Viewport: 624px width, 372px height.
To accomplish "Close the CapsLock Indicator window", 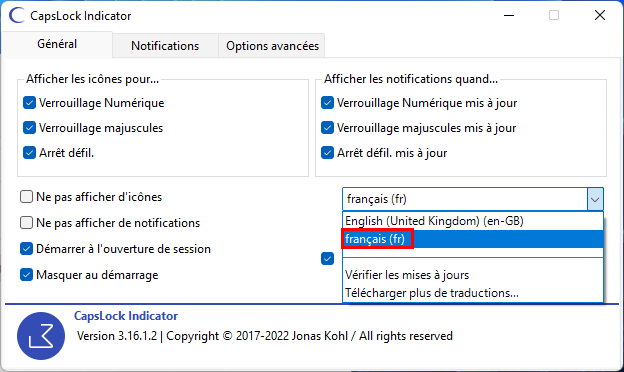I will pos(600,16).
